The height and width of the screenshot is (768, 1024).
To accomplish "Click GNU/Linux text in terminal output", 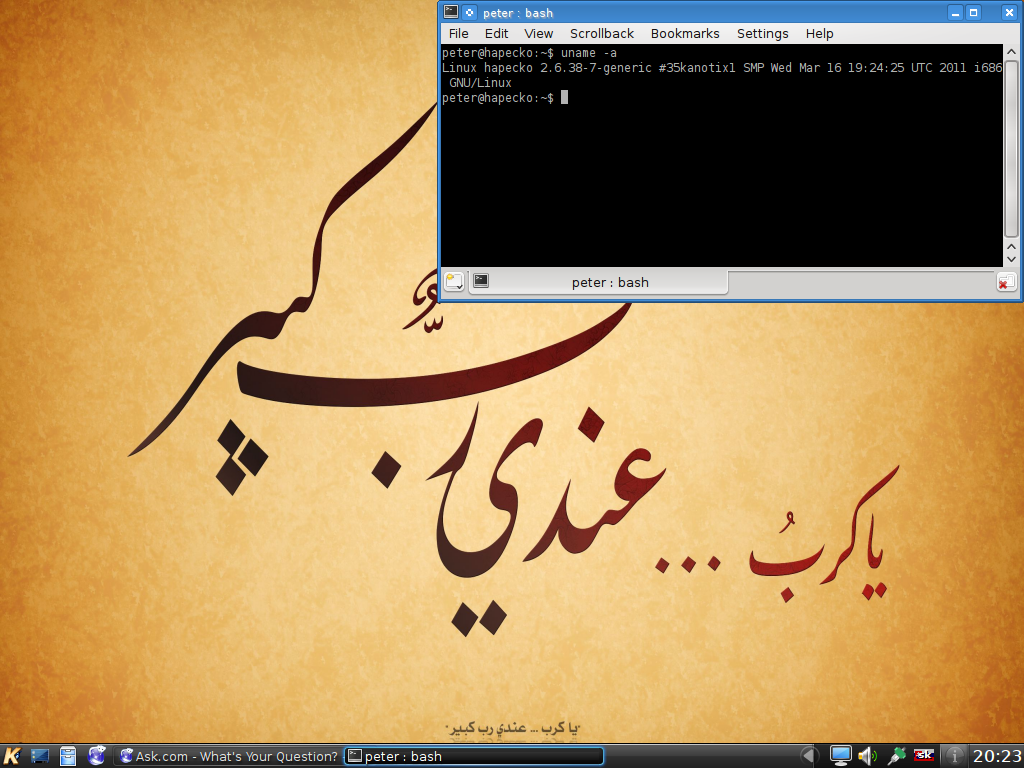I will pyautogui.click(x=480, y=83).
